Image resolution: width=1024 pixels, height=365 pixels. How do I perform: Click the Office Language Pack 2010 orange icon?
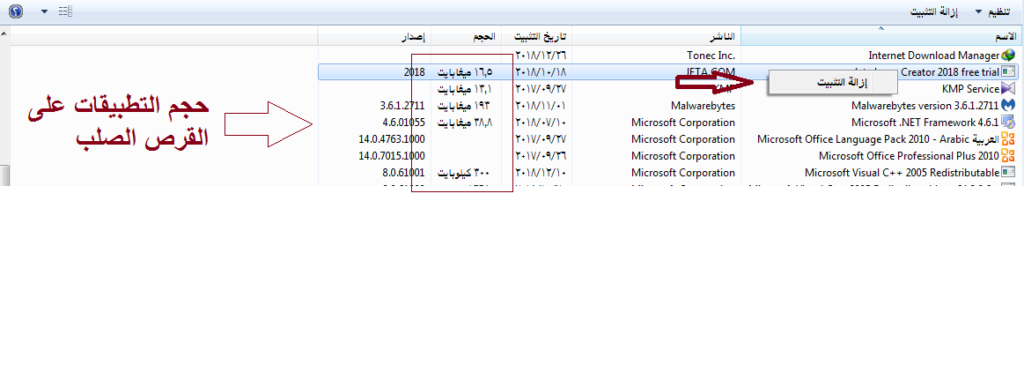tap(1008, 139)
